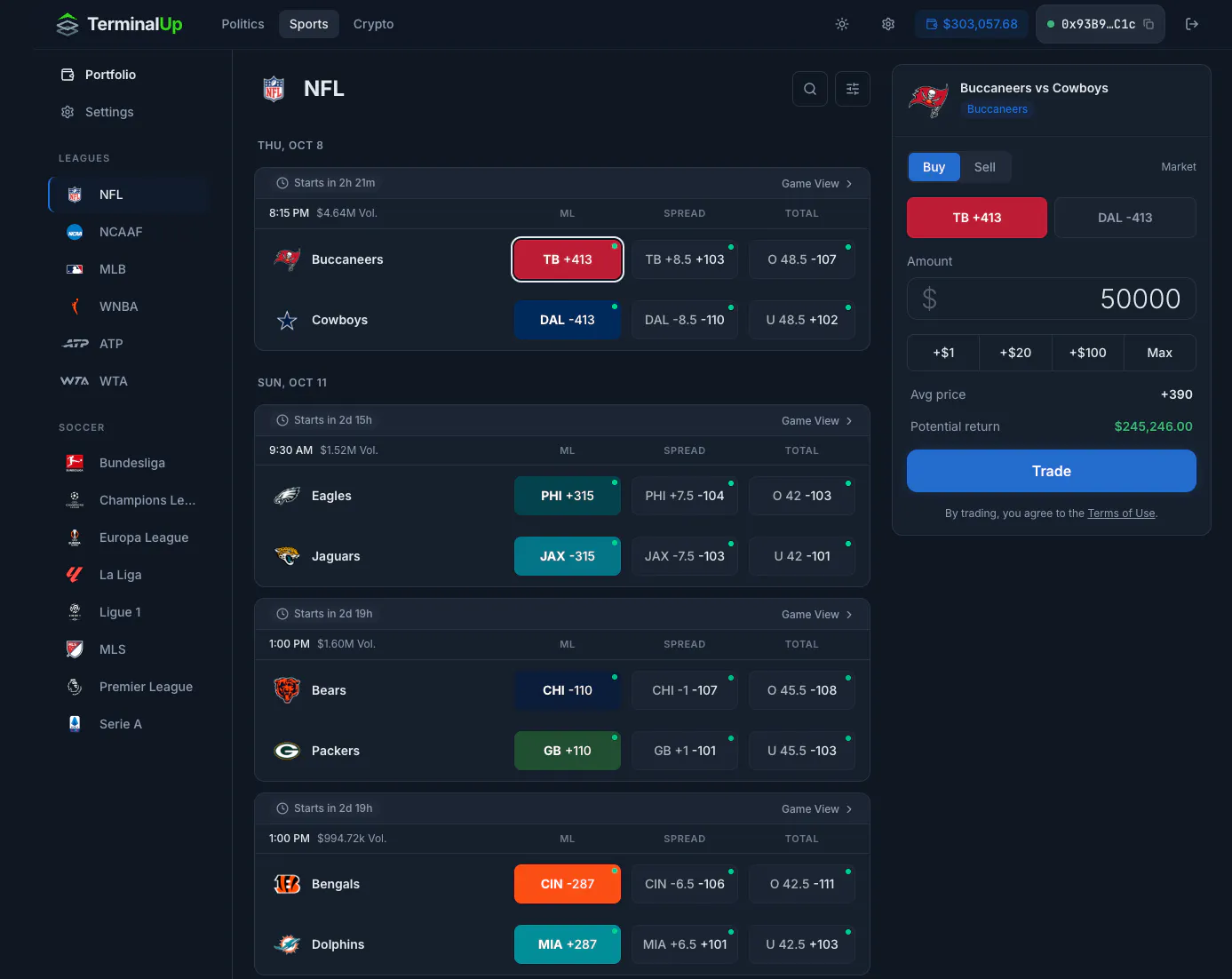Click the $303,057.68 balance button
This screenshot has height=979, width=1232.
(972, 24)
